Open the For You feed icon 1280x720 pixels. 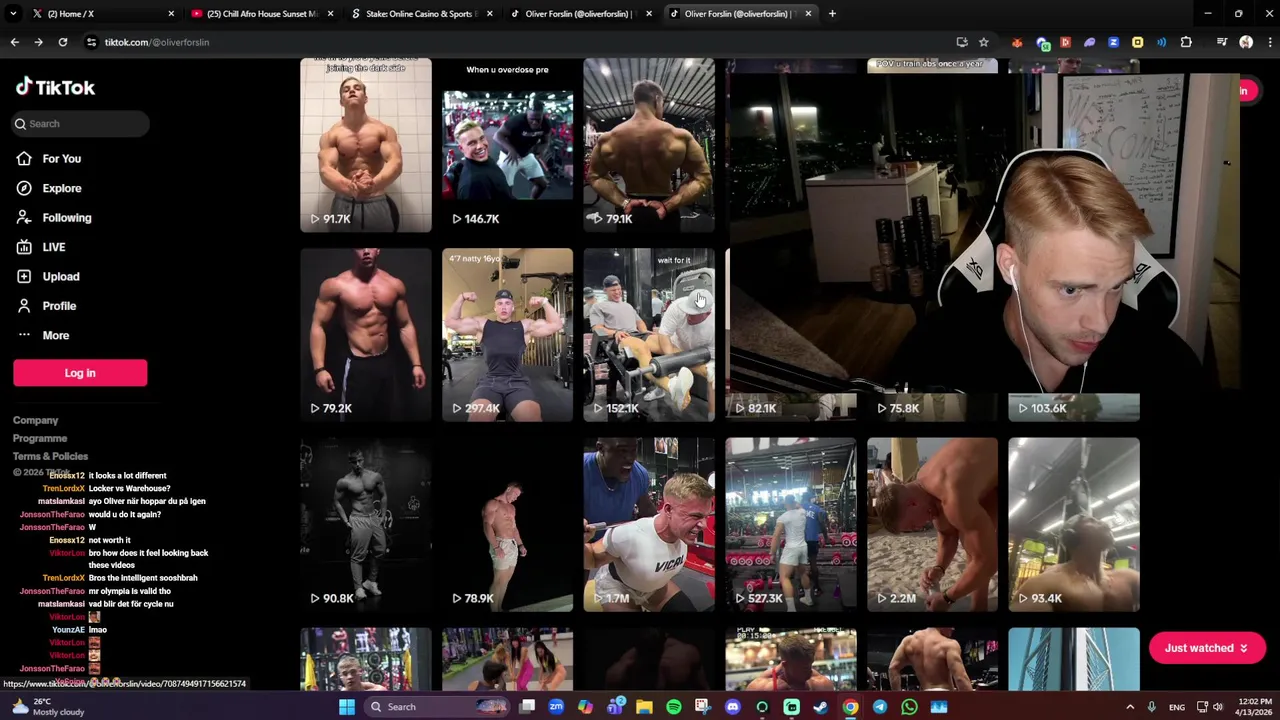[x=23, y=159]
